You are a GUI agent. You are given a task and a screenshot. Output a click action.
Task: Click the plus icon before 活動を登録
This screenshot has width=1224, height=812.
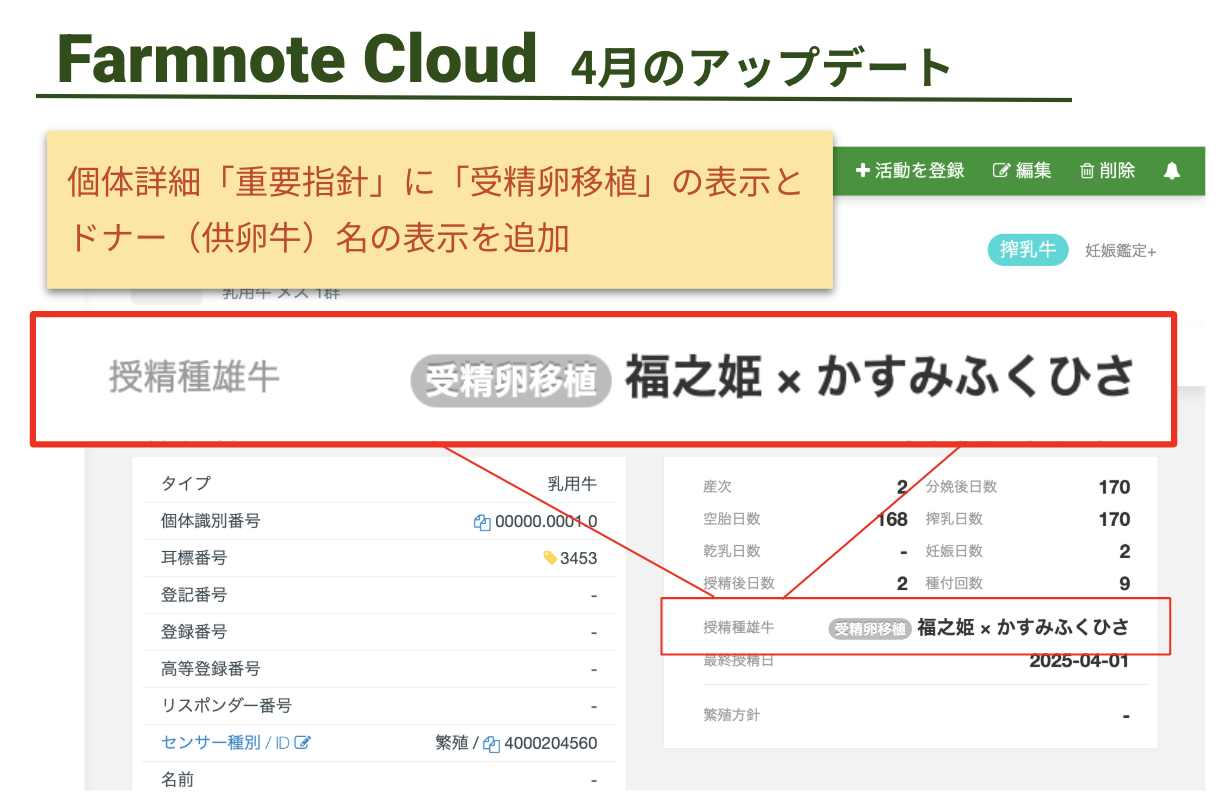click(x=863, y=171)
